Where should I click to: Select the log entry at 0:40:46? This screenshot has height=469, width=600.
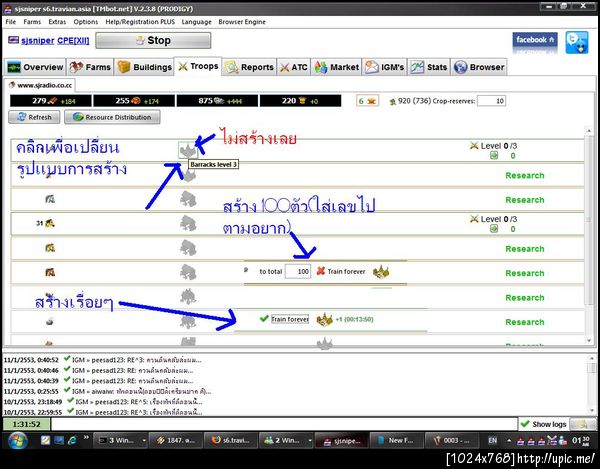point(99,370)
